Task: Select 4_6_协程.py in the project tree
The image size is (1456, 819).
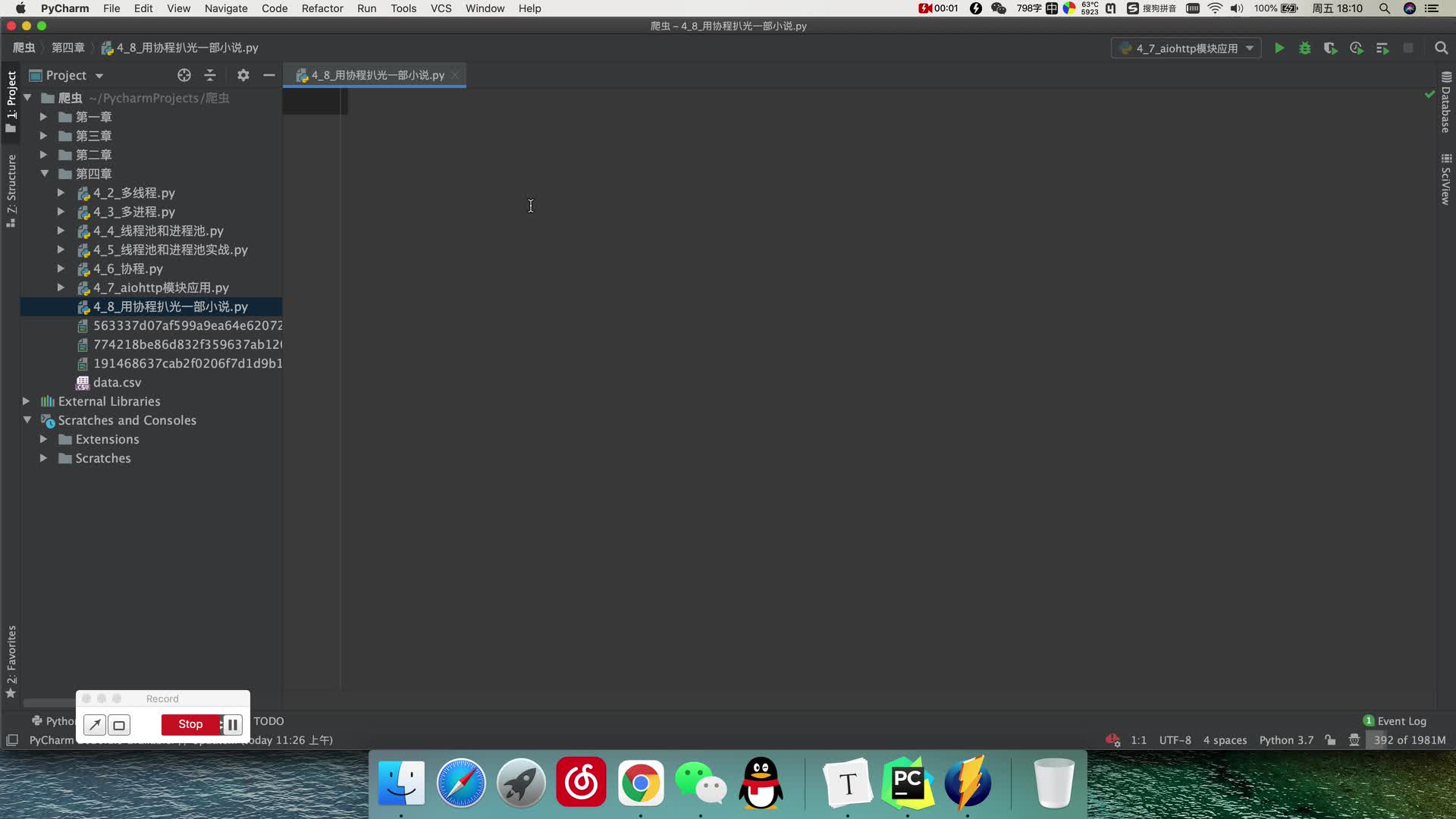Action: click(x=127, y=268)
